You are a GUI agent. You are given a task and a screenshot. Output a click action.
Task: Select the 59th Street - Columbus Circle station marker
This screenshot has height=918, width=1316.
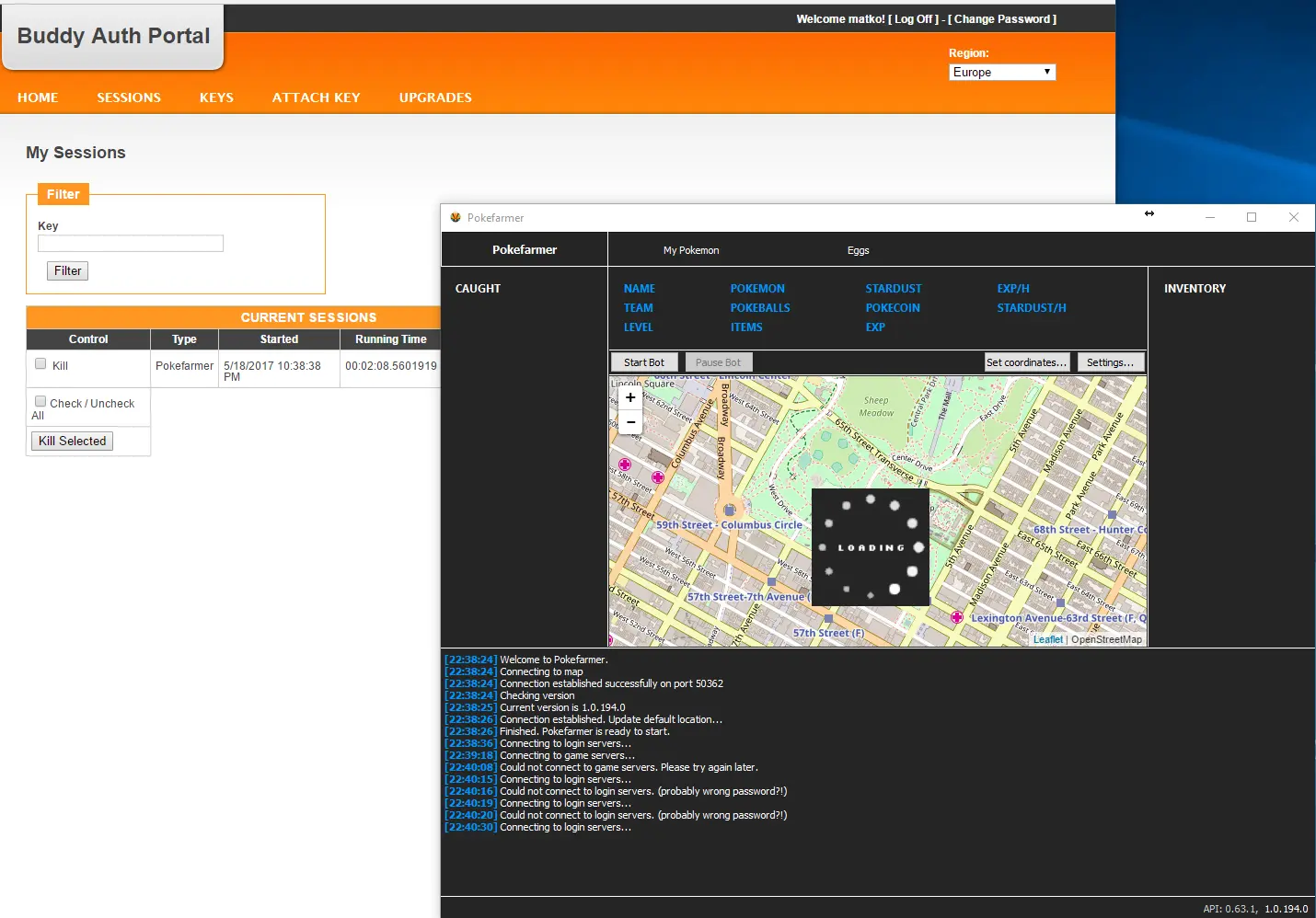point(730,510)
